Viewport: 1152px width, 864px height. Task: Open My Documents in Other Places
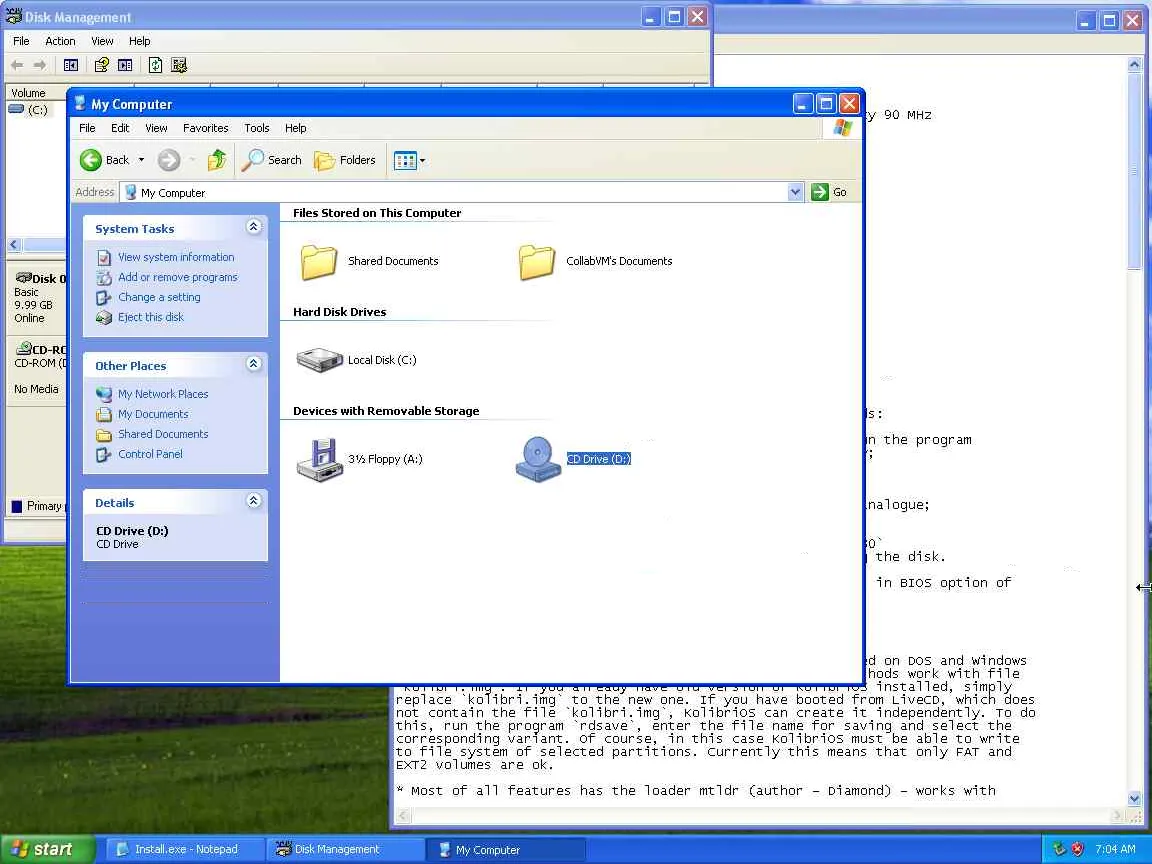click(x=153, y=414)
